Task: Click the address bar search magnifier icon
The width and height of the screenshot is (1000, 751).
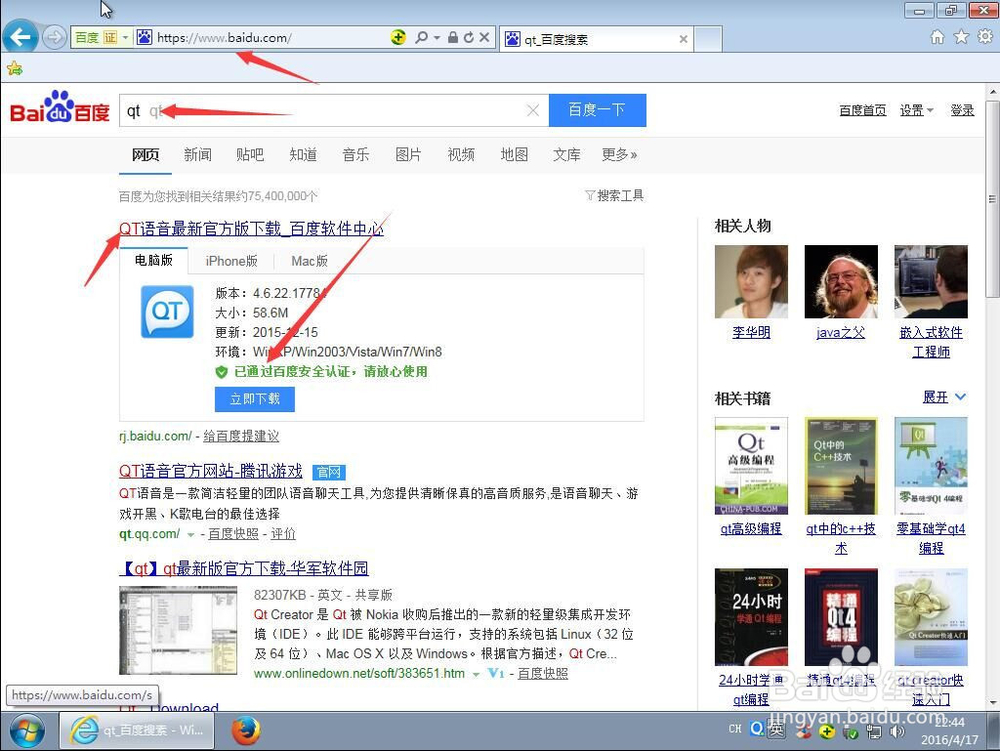Action: coord(422,38)
